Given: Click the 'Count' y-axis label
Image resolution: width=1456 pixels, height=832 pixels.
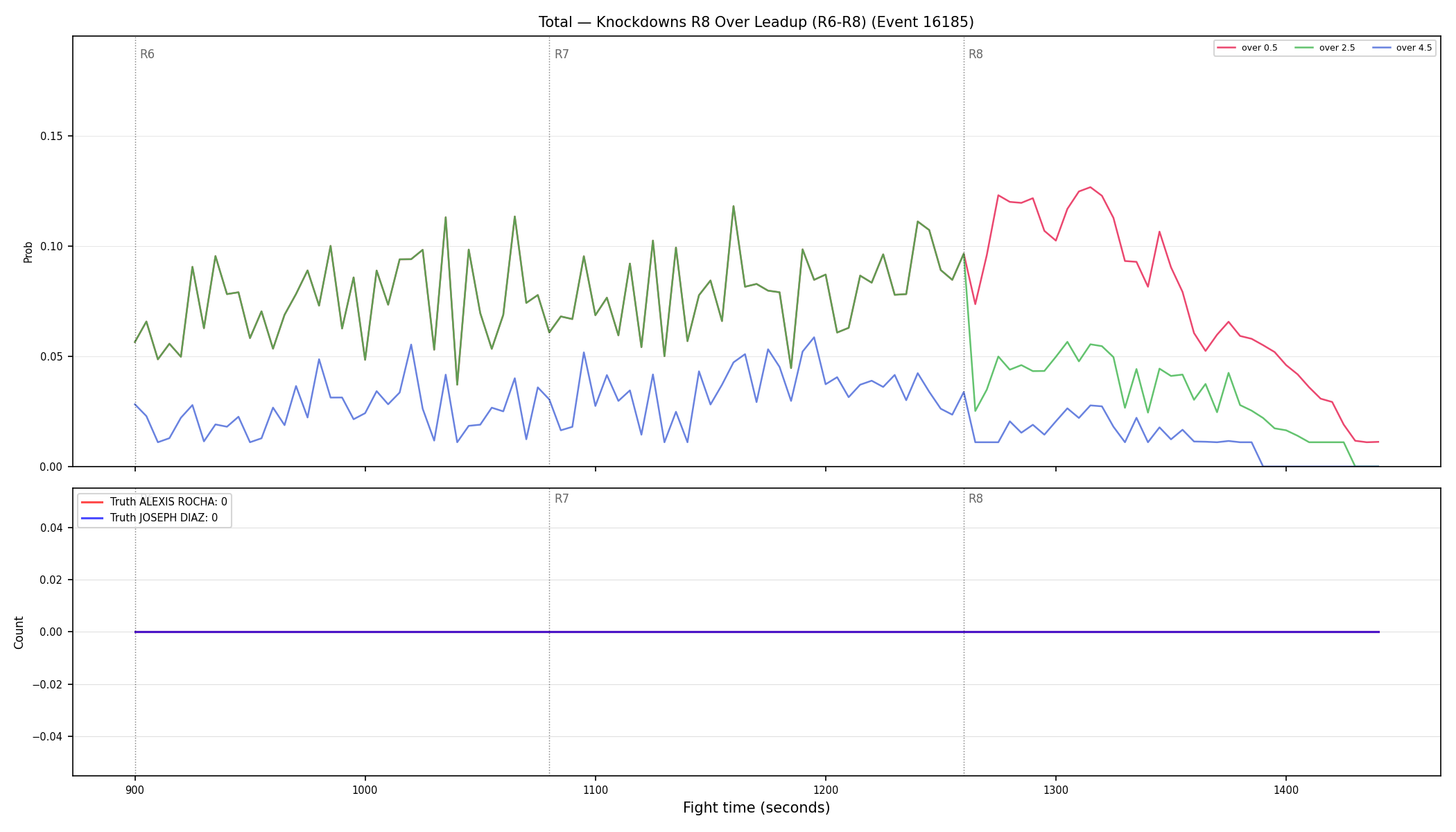Looking at the screenshot, I should 19,632.
